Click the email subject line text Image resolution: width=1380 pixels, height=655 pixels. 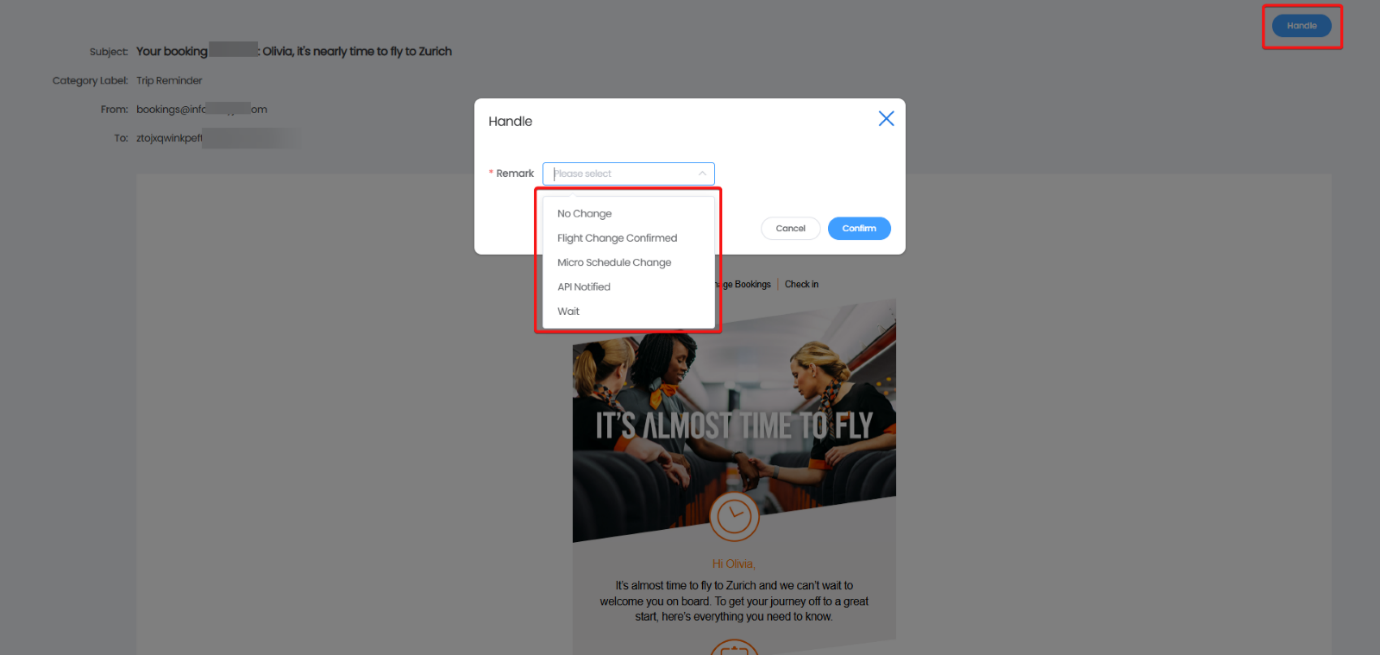[x=294, y=51]
